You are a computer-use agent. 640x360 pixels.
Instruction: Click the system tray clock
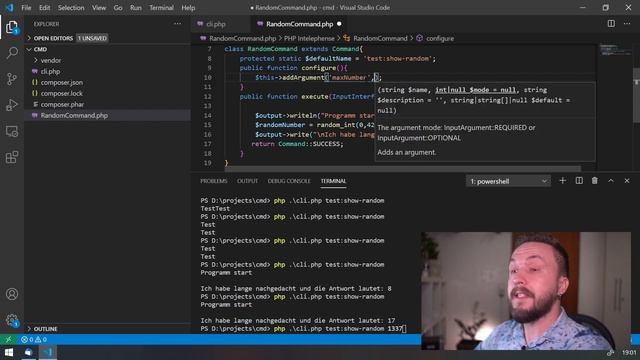(x=629, y=352)
